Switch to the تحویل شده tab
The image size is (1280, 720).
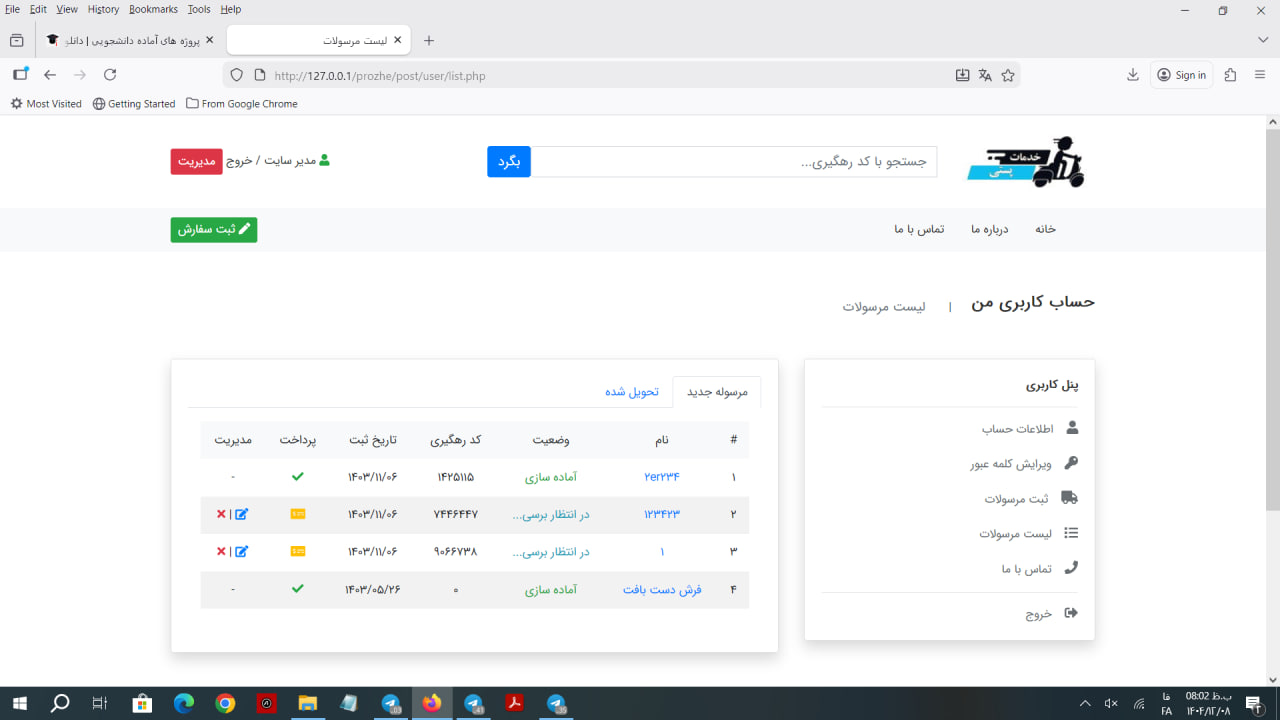pos(632,392)
